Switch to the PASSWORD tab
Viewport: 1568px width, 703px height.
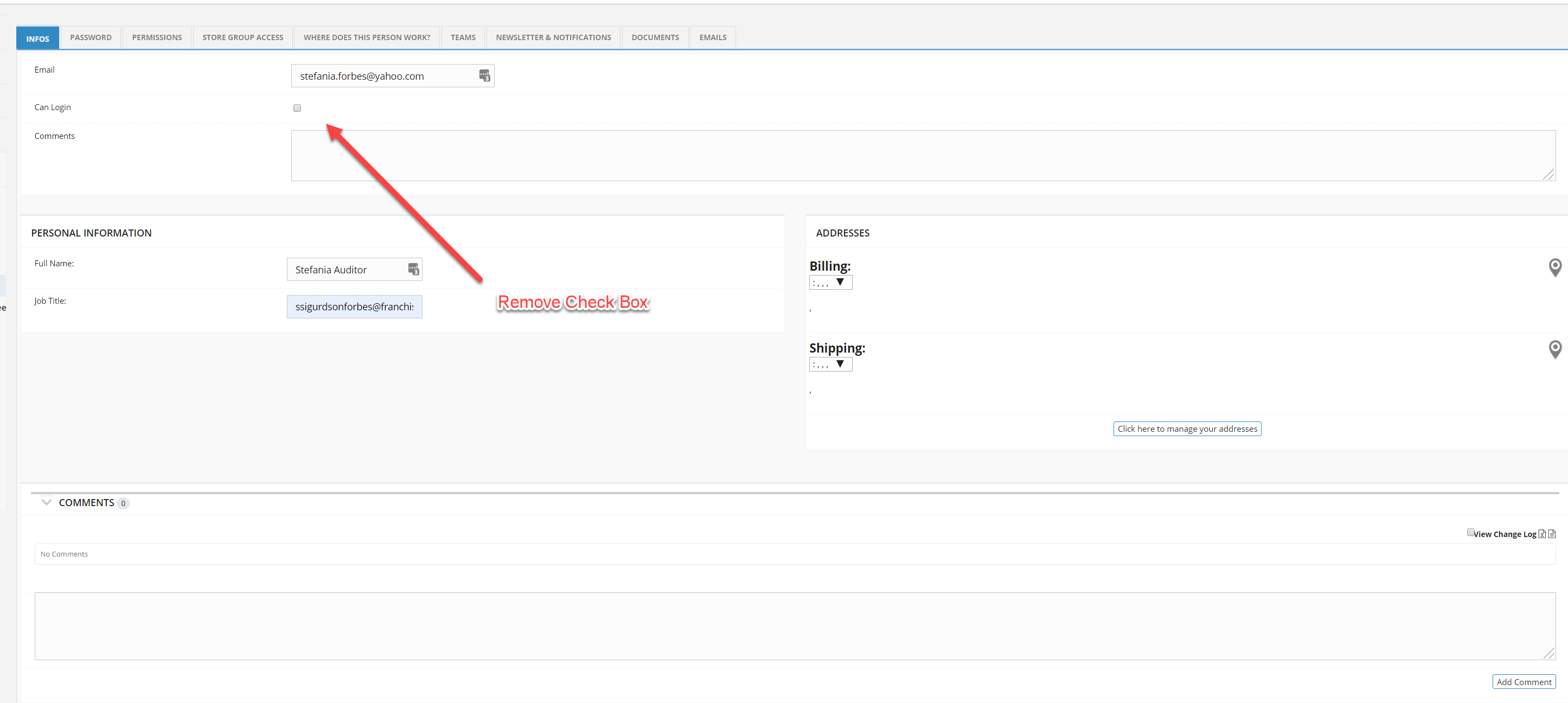[91, 38]
